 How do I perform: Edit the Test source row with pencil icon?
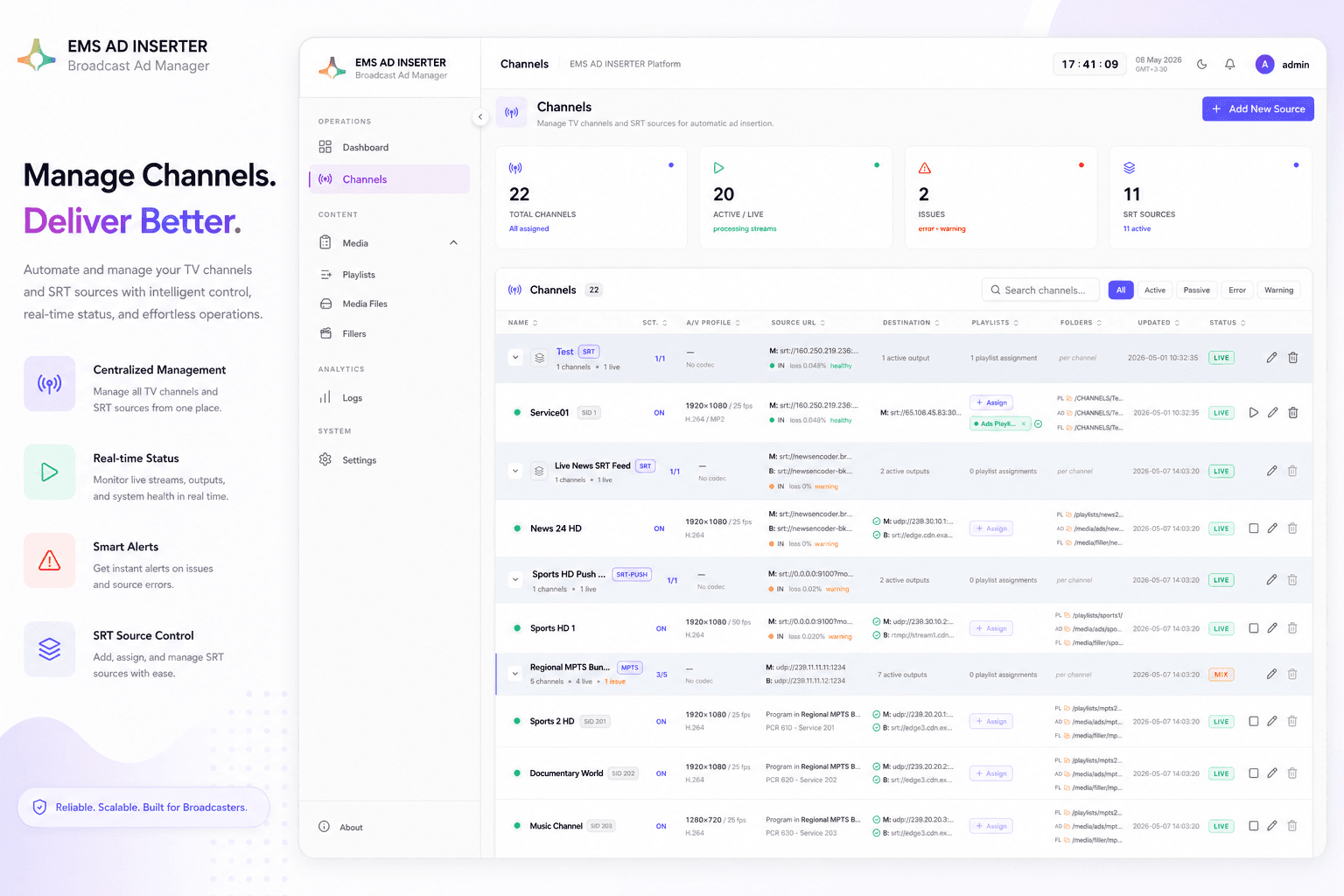[1271, 357]
